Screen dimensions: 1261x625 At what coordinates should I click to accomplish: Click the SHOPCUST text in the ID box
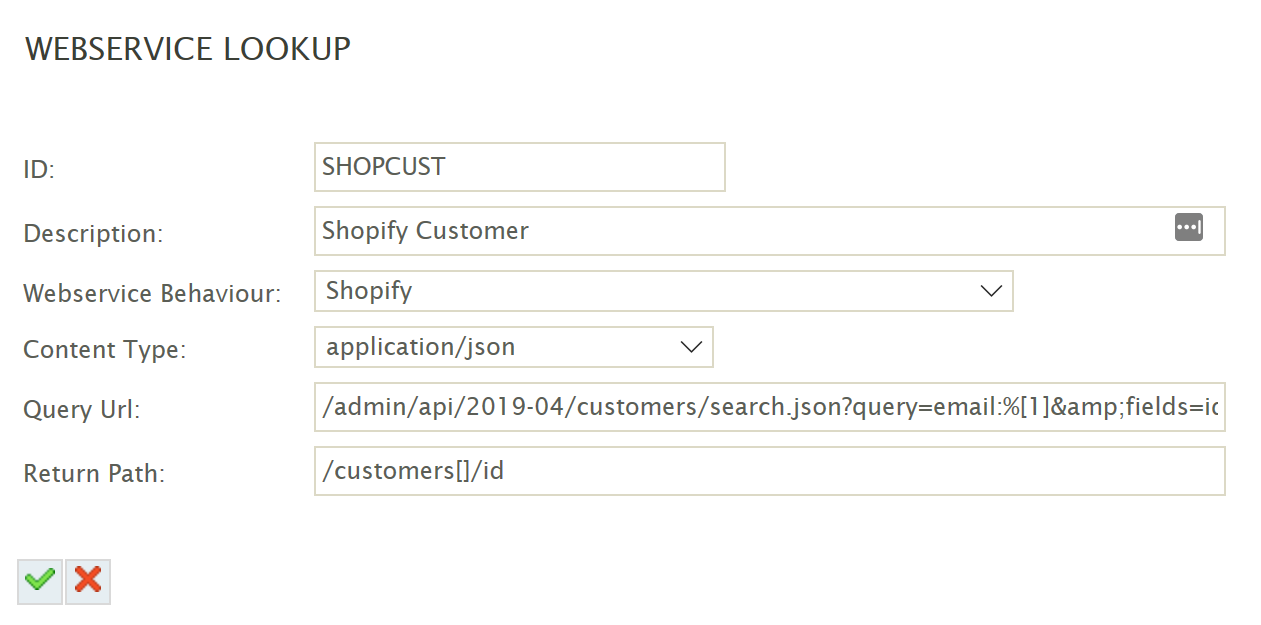pyautogui.click(x=384, y=167)
